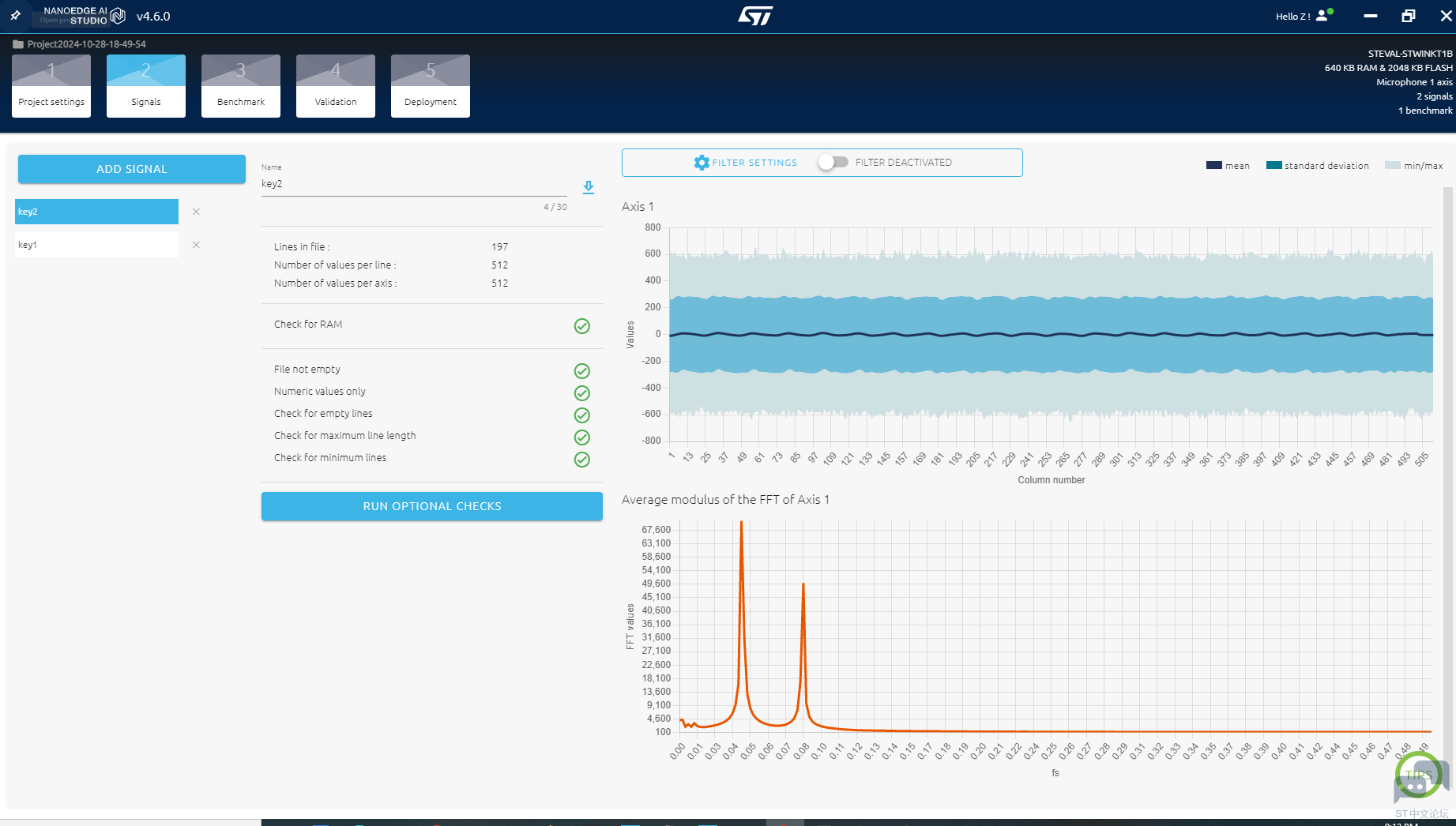The height and width of the screenshot is (826, 1456).
Task: Remove the key2 signal
Action: coord(196,212)
